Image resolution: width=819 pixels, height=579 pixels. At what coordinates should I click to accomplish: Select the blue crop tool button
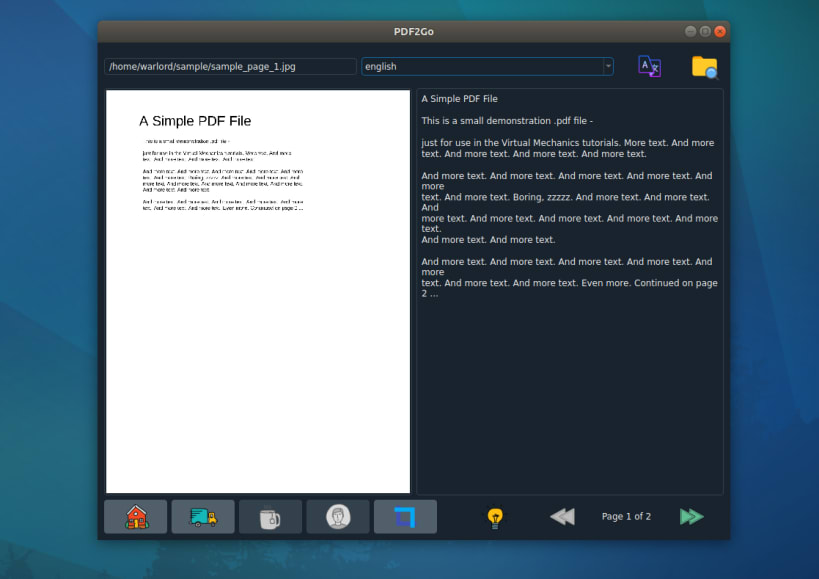pos(405,517)
